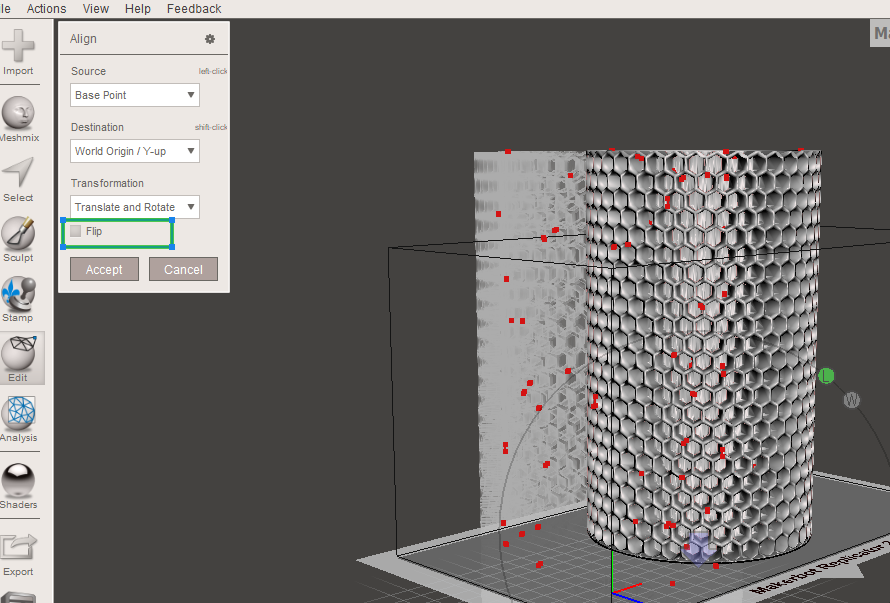Cancel the Align operation

click(x=183, y=268)
